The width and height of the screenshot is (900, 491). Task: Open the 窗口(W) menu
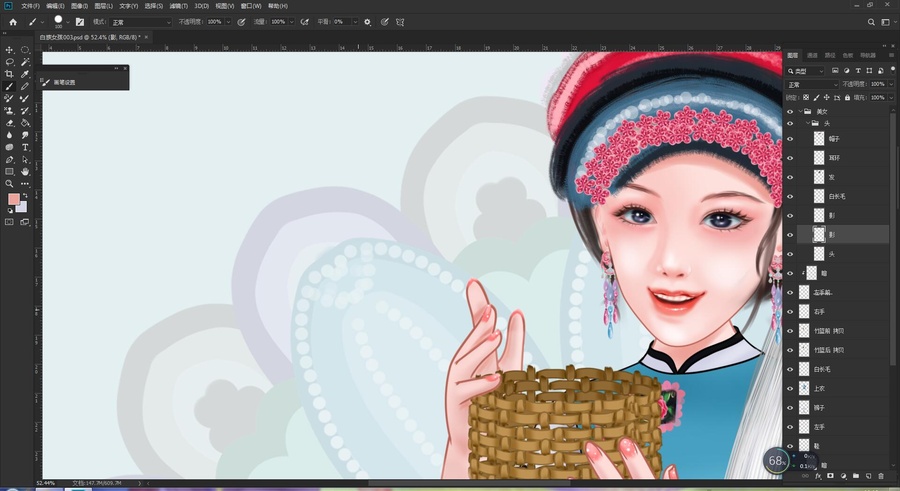pyautogui.click(x=251, y=6)
